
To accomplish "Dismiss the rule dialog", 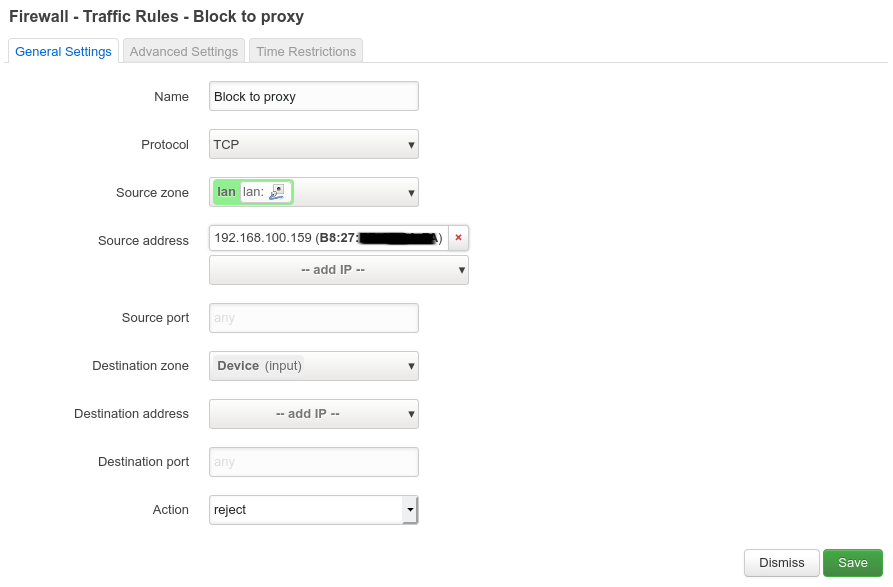I will coord(781,563).
